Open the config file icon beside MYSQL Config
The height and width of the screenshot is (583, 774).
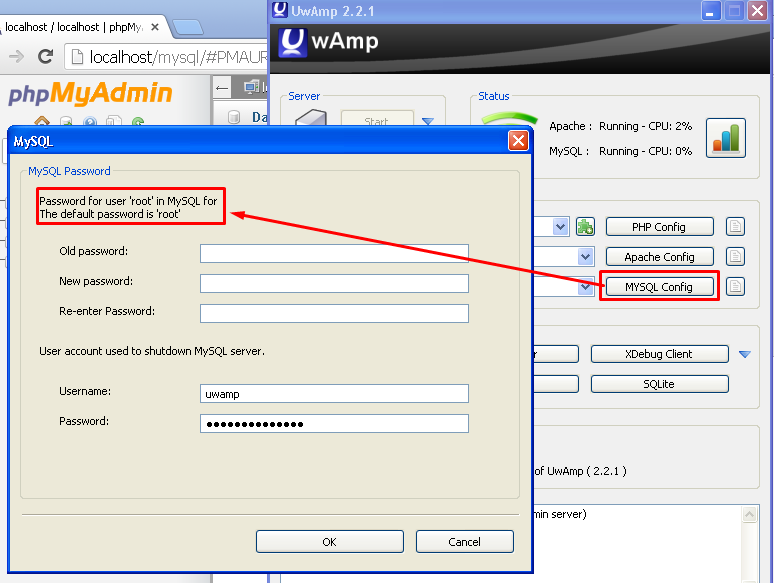click(x=735, y=286)
